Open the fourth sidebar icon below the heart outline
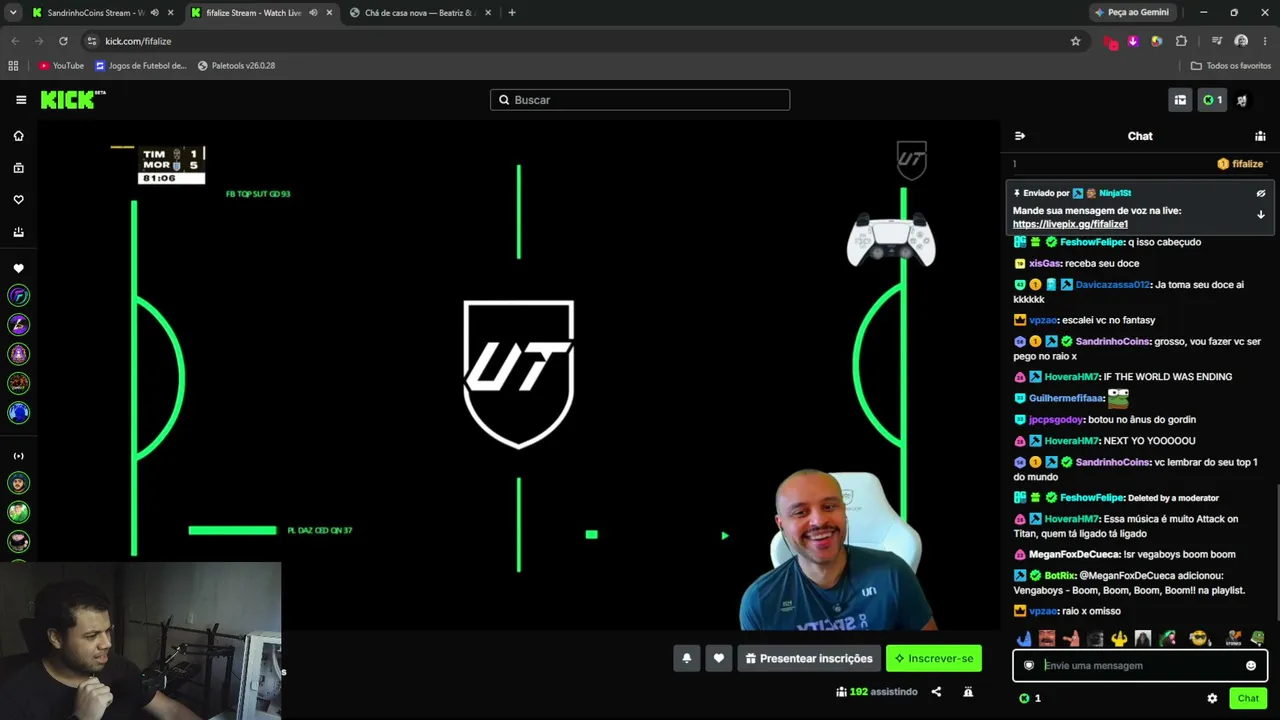The width and height of the screenshot is (1280, 720). click(x=18, y=232)
